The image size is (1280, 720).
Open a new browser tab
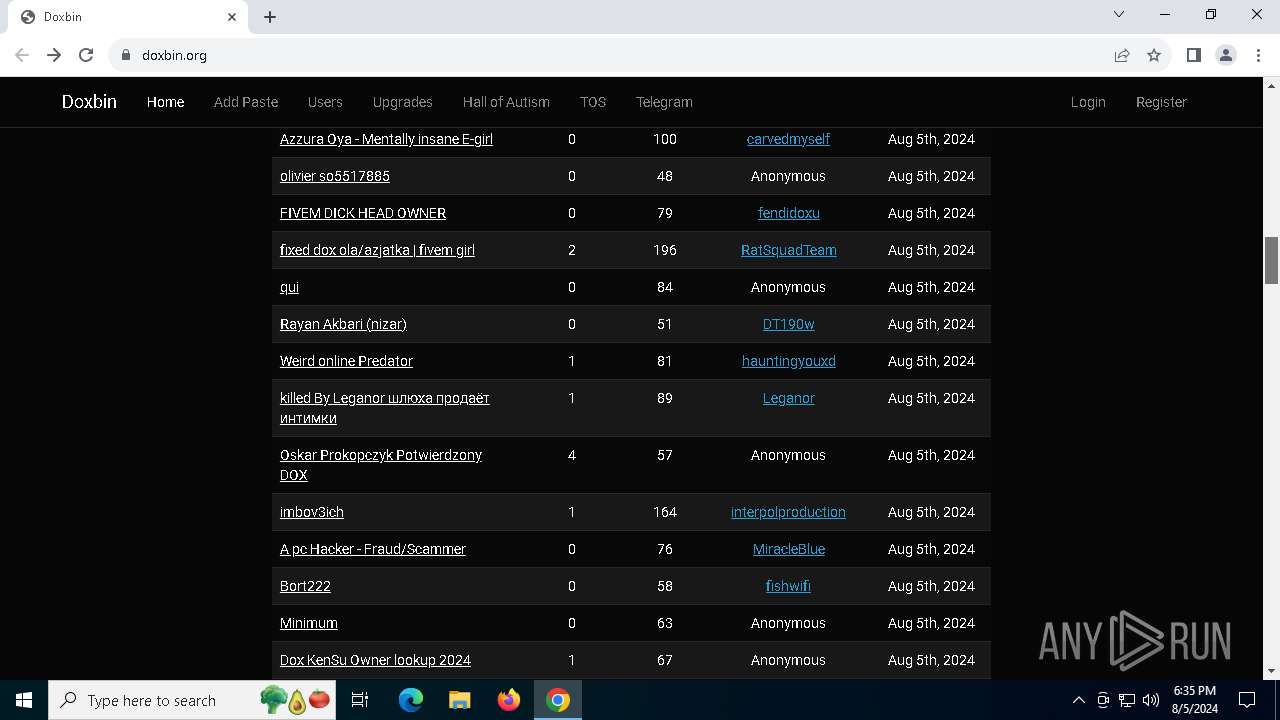[x=270, y=17]
